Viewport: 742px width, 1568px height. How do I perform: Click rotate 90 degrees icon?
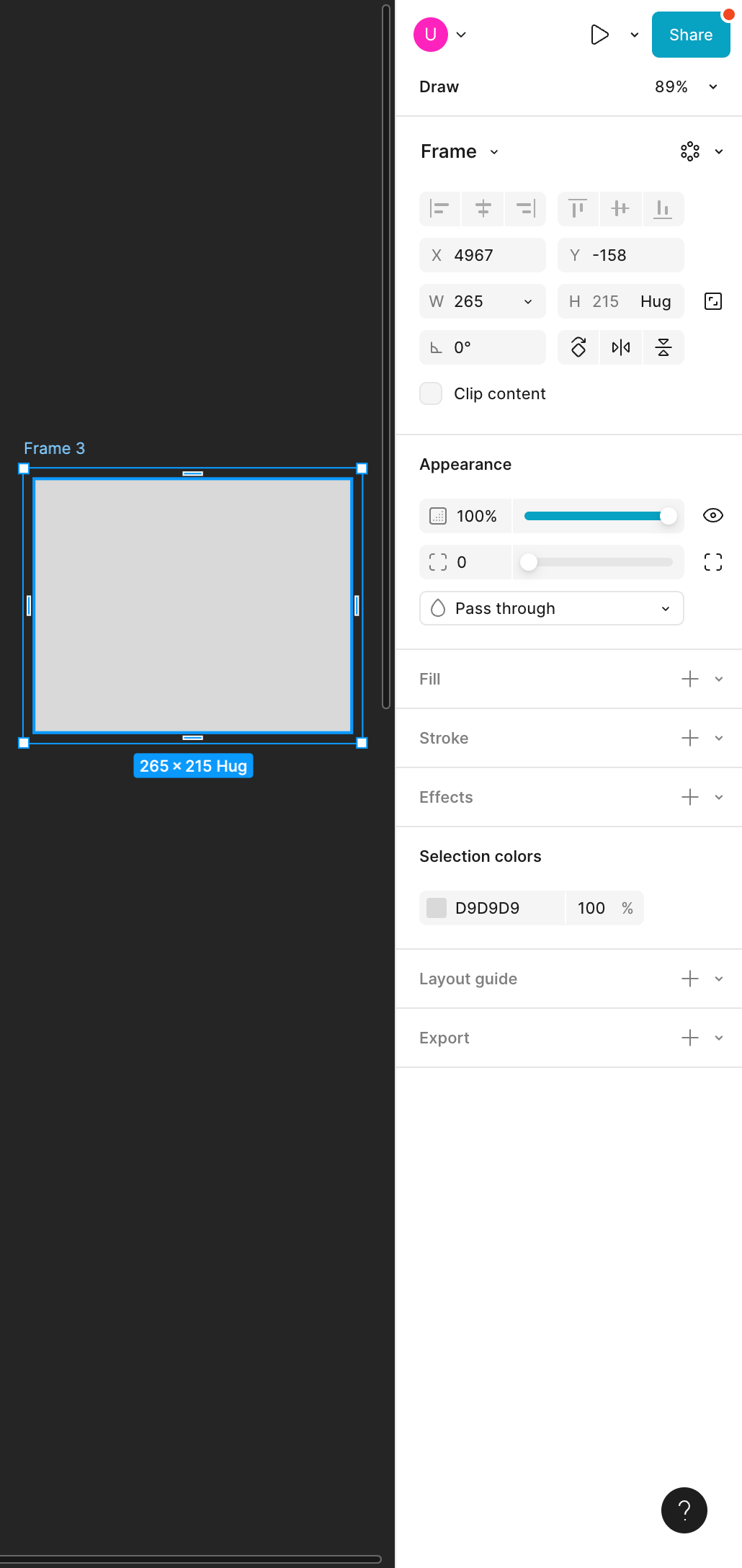click(x=578, y=347)
